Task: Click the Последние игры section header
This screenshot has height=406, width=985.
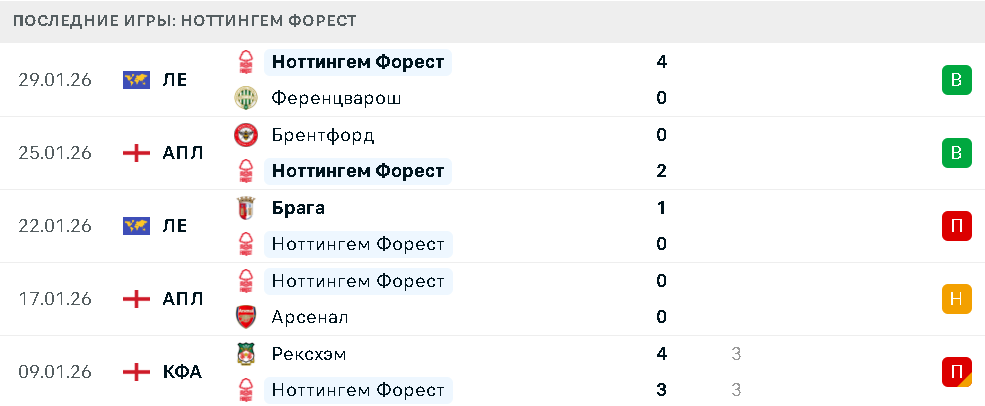Action: (x=185, y=21)
